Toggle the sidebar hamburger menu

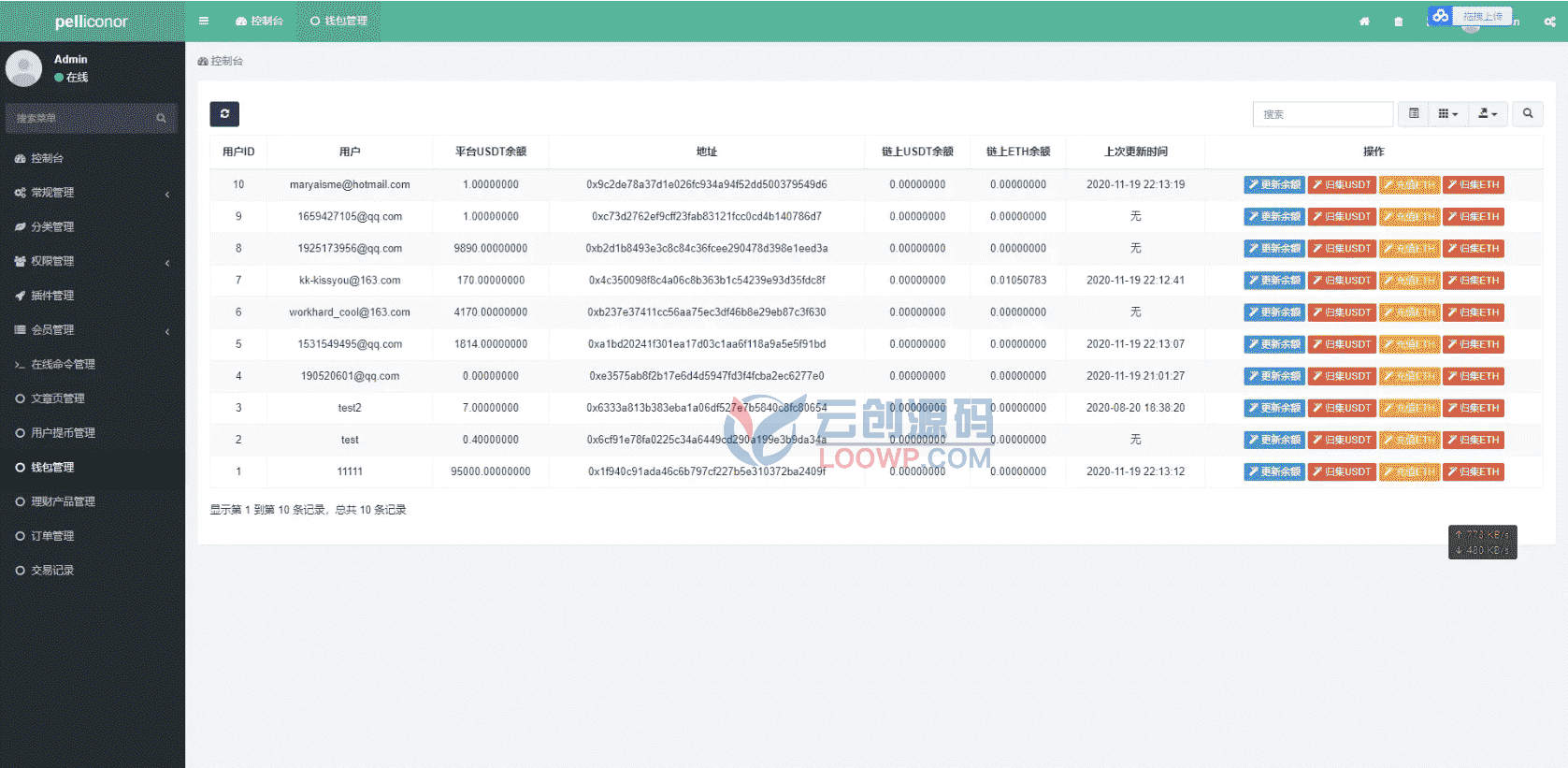click(x=203, y=21)
